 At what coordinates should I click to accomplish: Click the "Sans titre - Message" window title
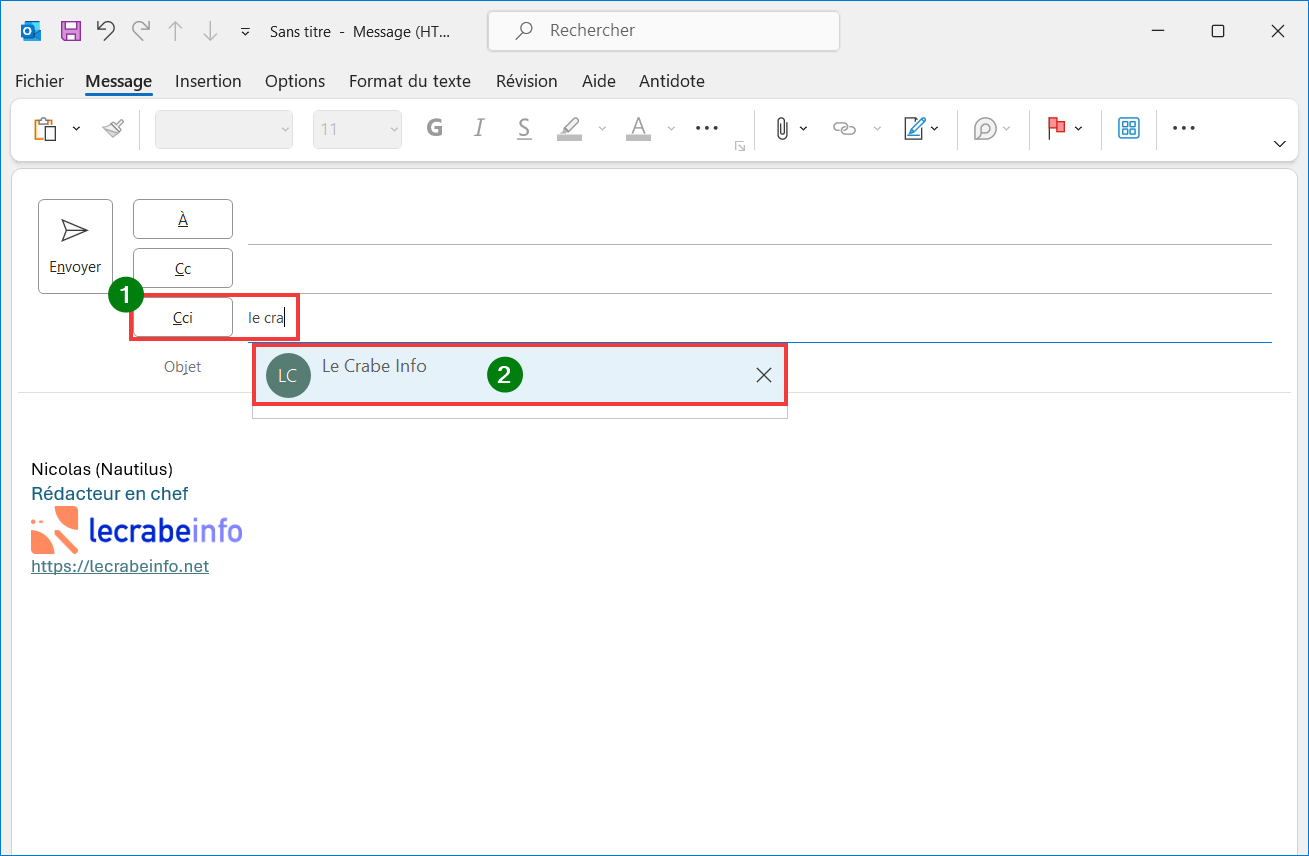[360, 32]
